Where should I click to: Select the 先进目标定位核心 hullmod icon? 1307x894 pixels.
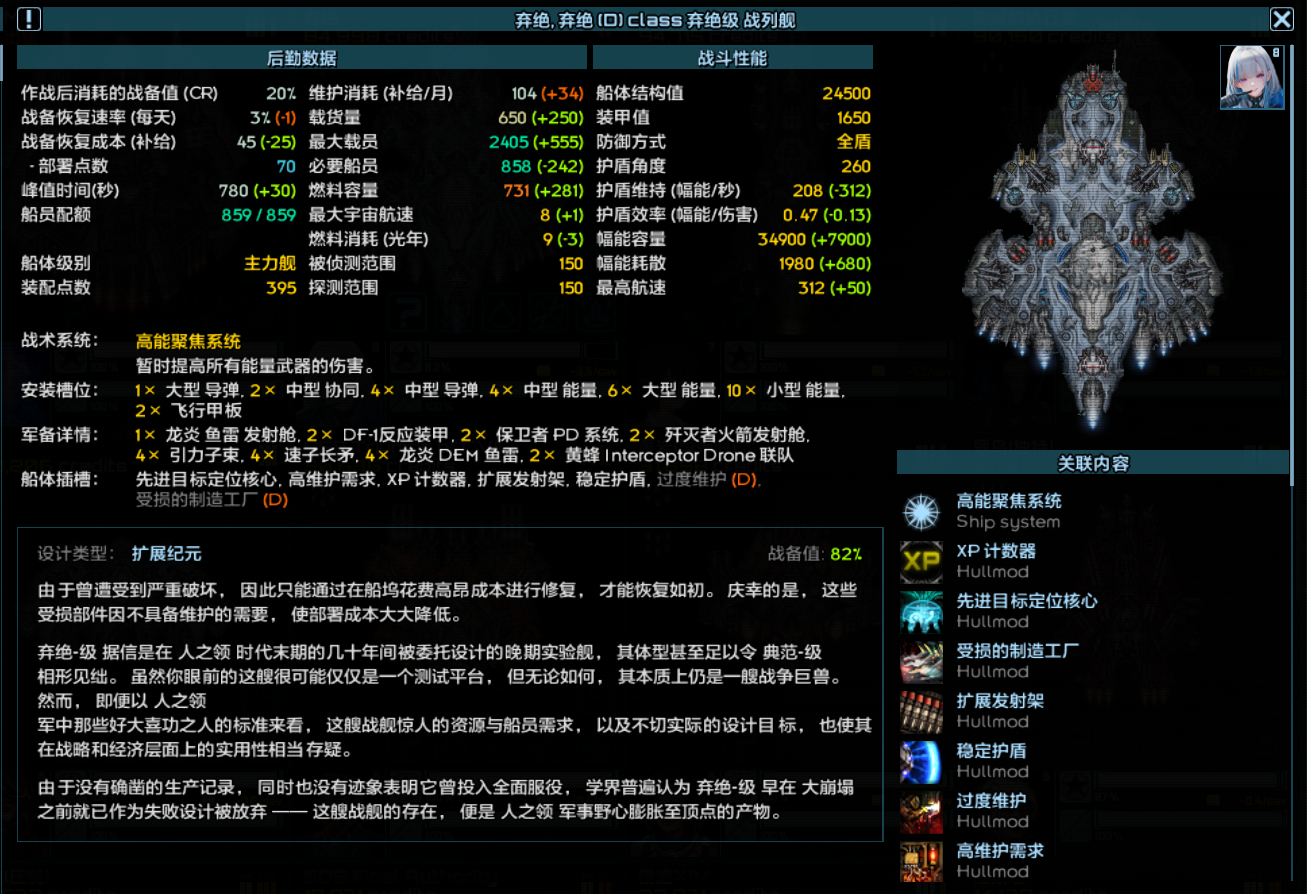click(920, 611)
